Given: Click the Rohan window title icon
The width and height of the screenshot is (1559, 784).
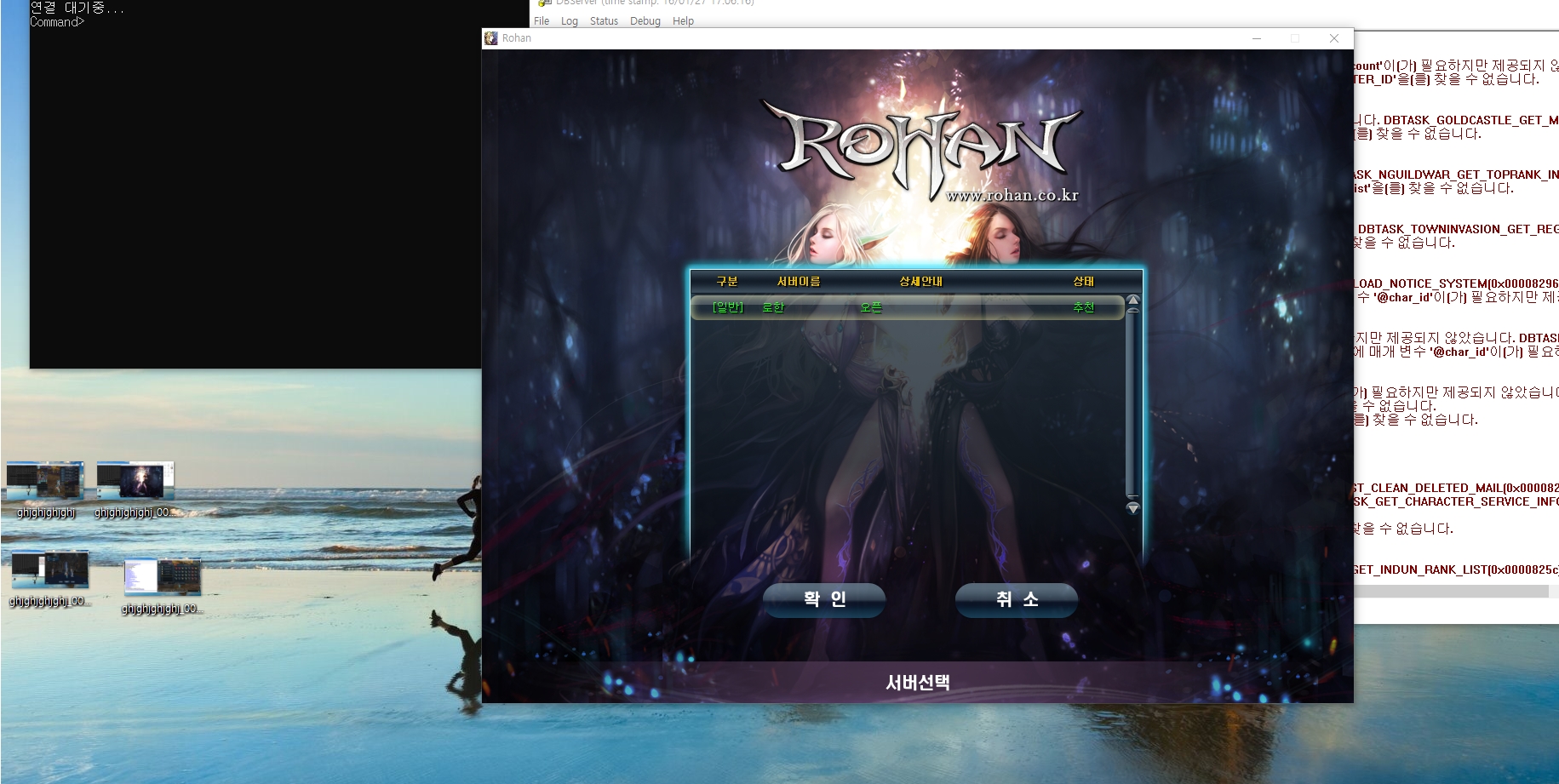Looking at the screenshot, I should click(490, 38).
